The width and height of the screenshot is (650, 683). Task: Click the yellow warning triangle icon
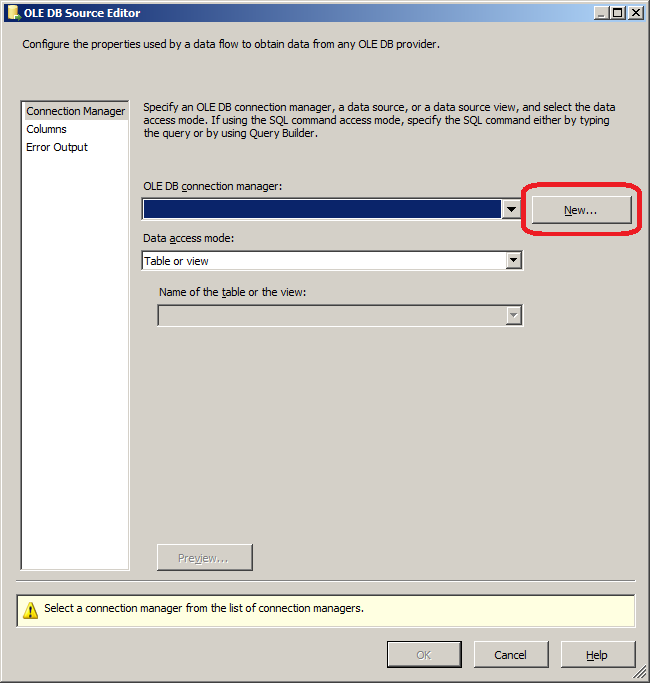(x=30, y=609)
